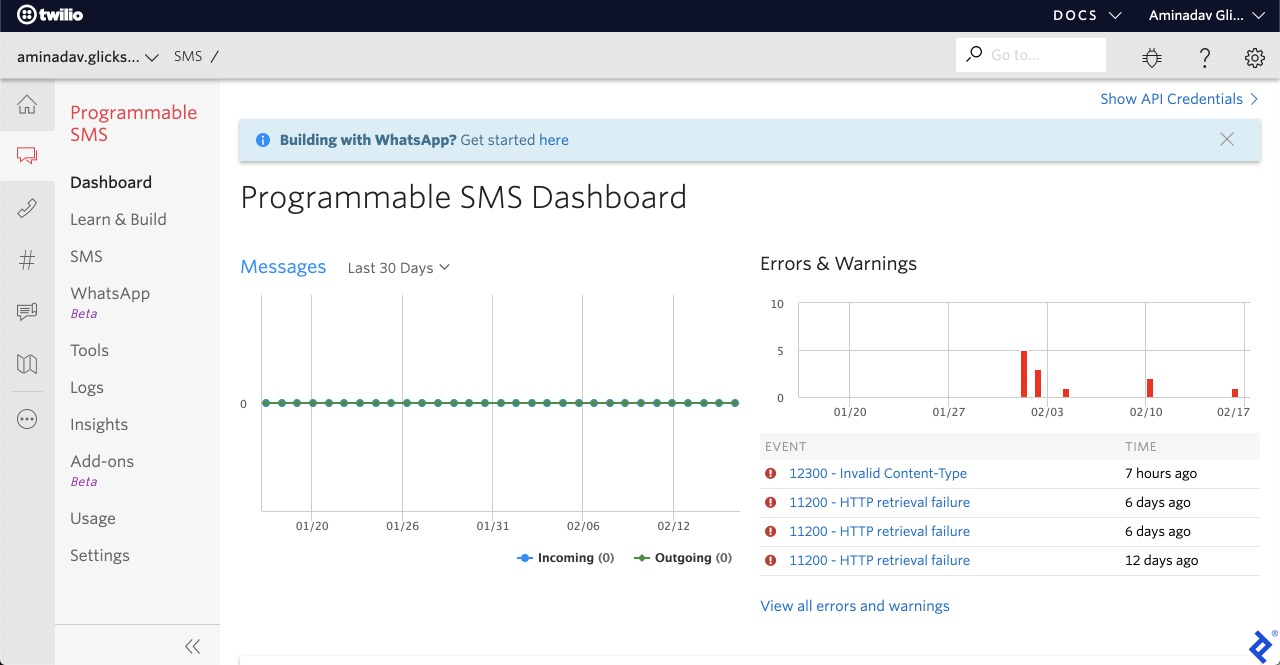Click View all errors and warnings
1280x665 pixels.
855,606
